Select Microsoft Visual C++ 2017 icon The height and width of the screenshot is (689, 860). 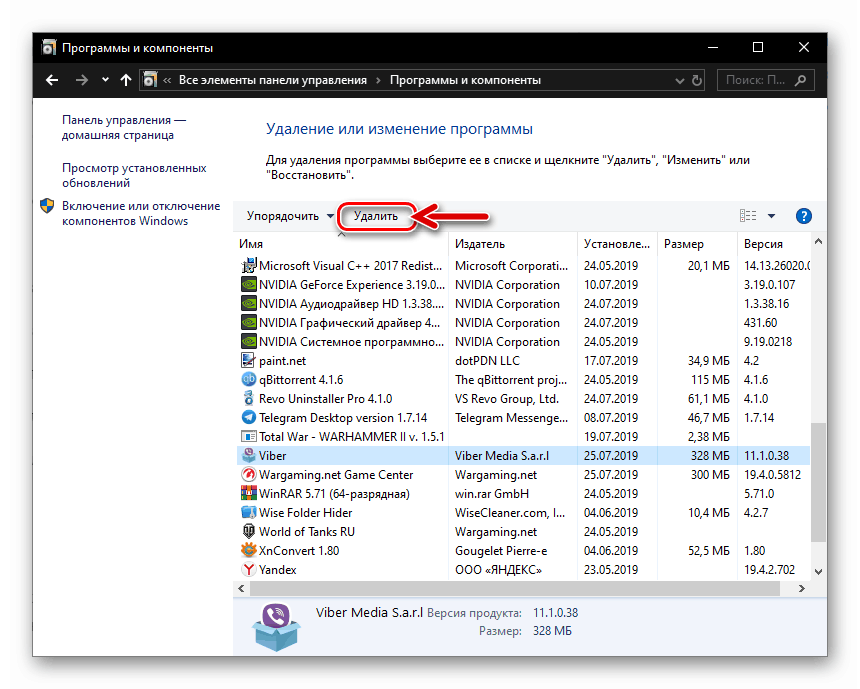[x=248, y=266]
